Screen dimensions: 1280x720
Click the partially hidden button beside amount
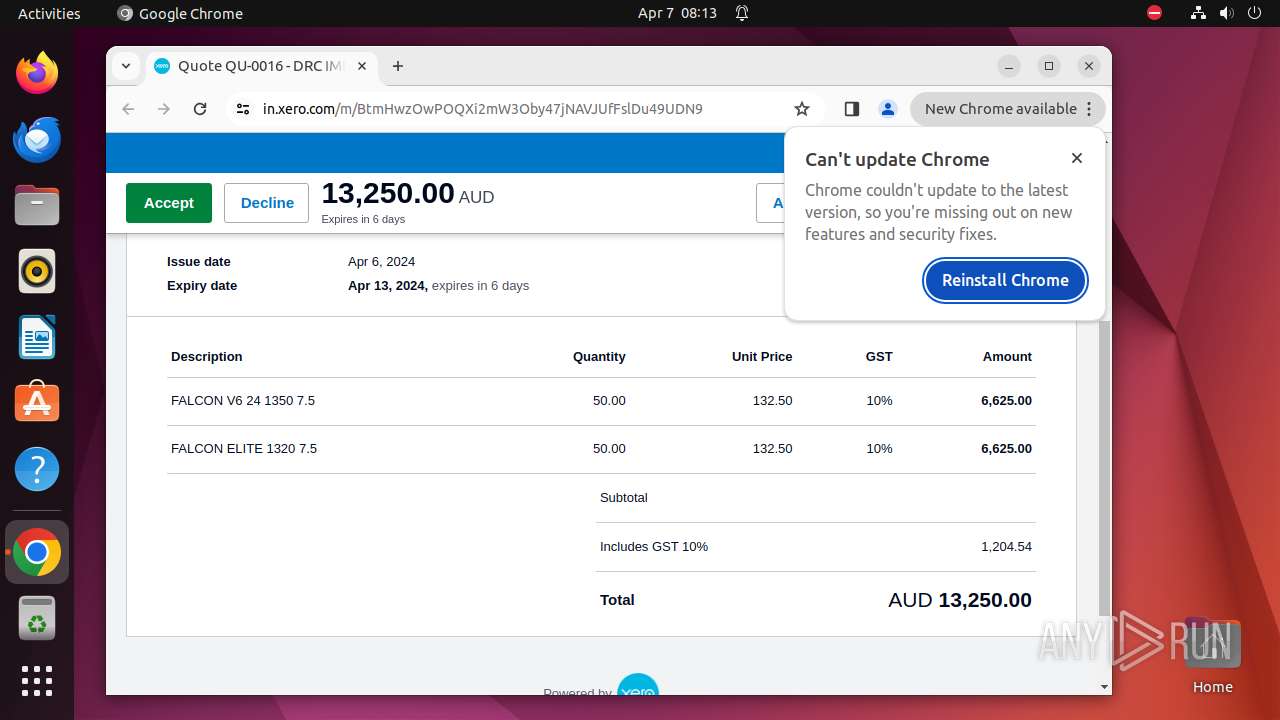770,203
